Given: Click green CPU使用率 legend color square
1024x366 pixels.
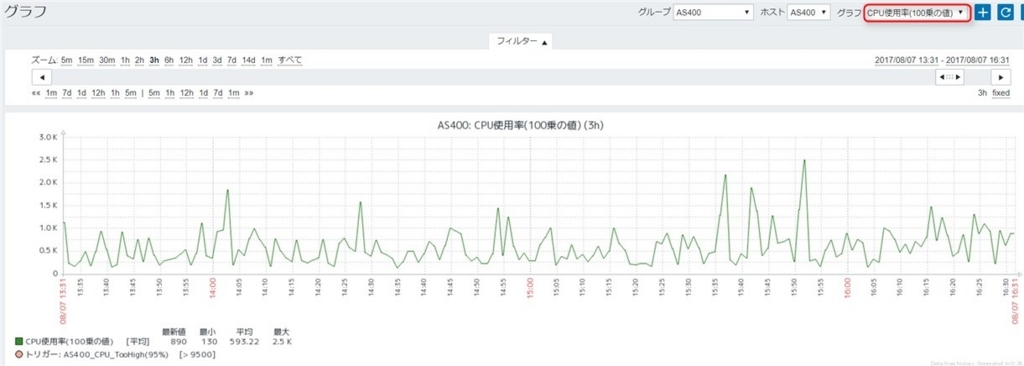Looking at the screenshot, I should [18, 341].
